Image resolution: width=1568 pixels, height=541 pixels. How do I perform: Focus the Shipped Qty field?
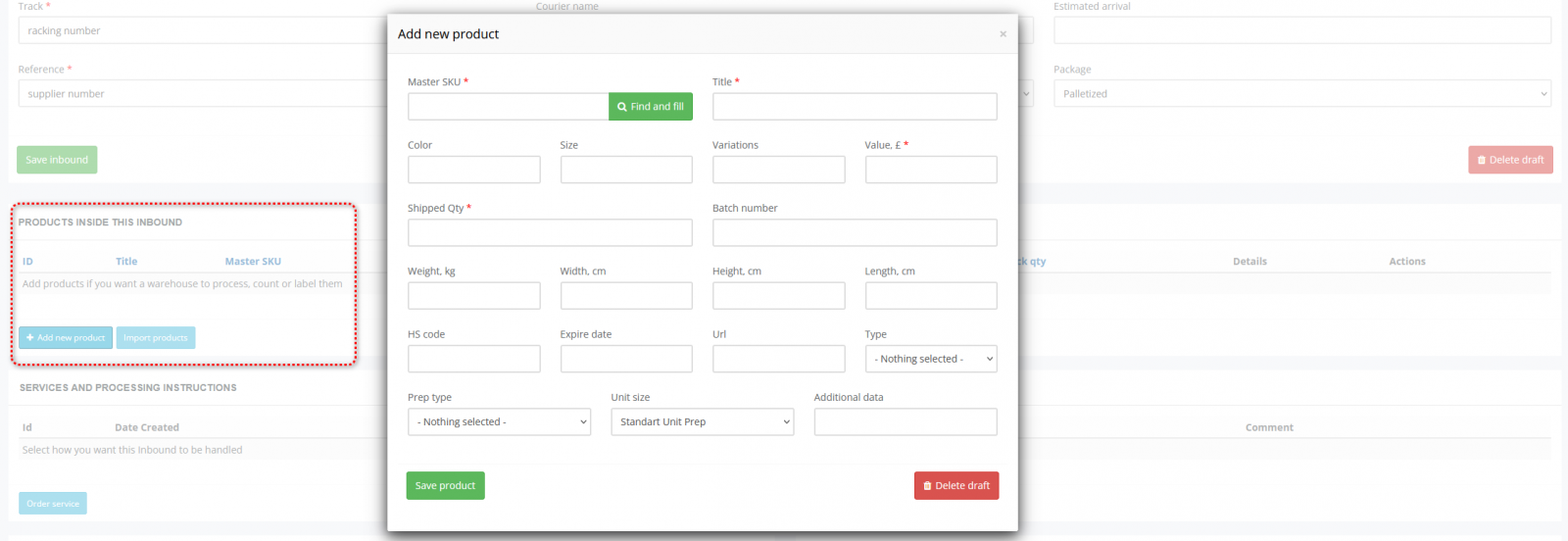[550, 233]
